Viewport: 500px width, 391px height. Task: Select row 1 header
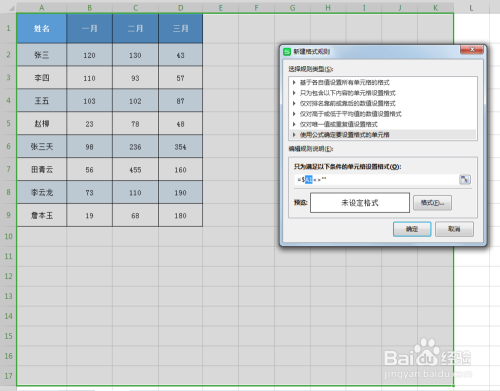[x=8, y=28]
